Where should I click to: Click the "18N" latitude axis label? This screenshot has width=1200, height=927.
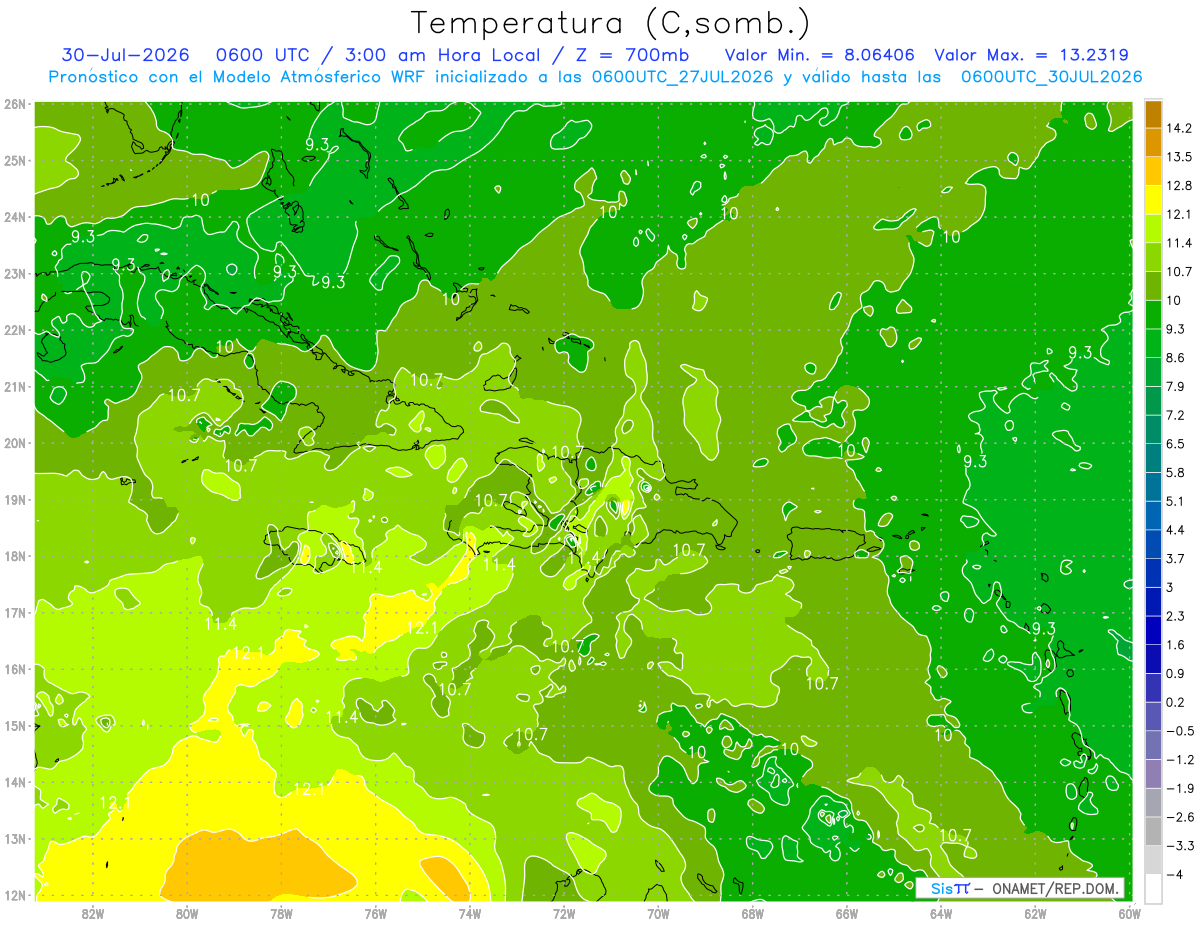[15, 556]
